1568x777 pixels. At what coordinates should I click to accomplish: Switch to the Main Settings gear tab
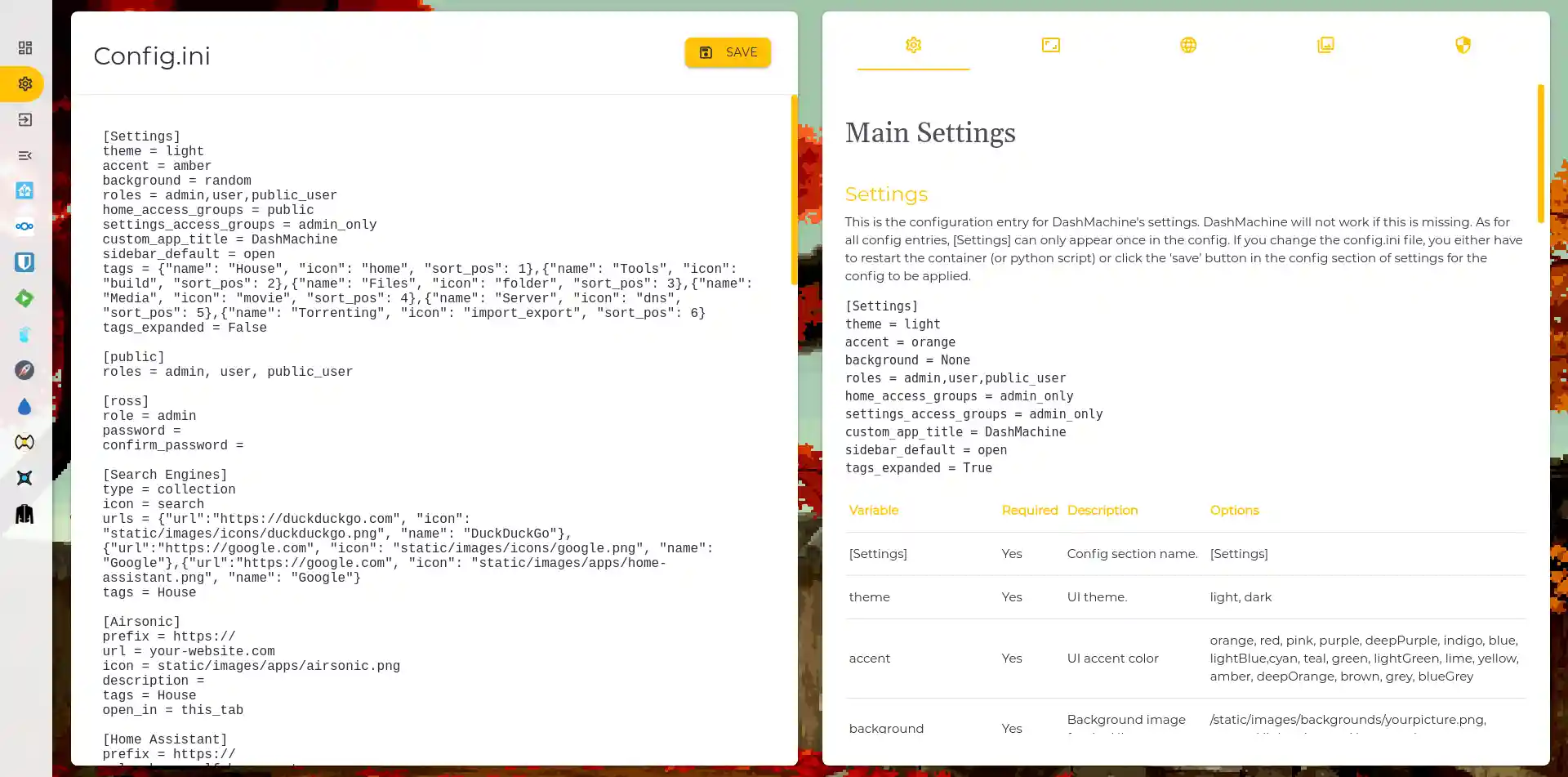click(x=913, y=45)
